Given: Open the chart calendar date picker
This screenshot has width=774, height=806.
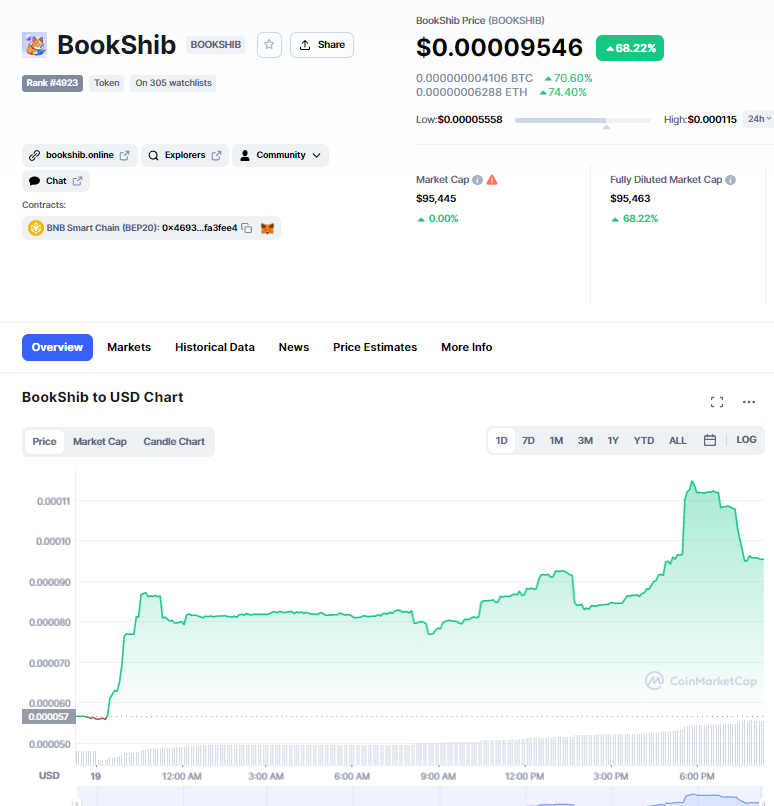Looking at the screenshot, I should (710, 440).
